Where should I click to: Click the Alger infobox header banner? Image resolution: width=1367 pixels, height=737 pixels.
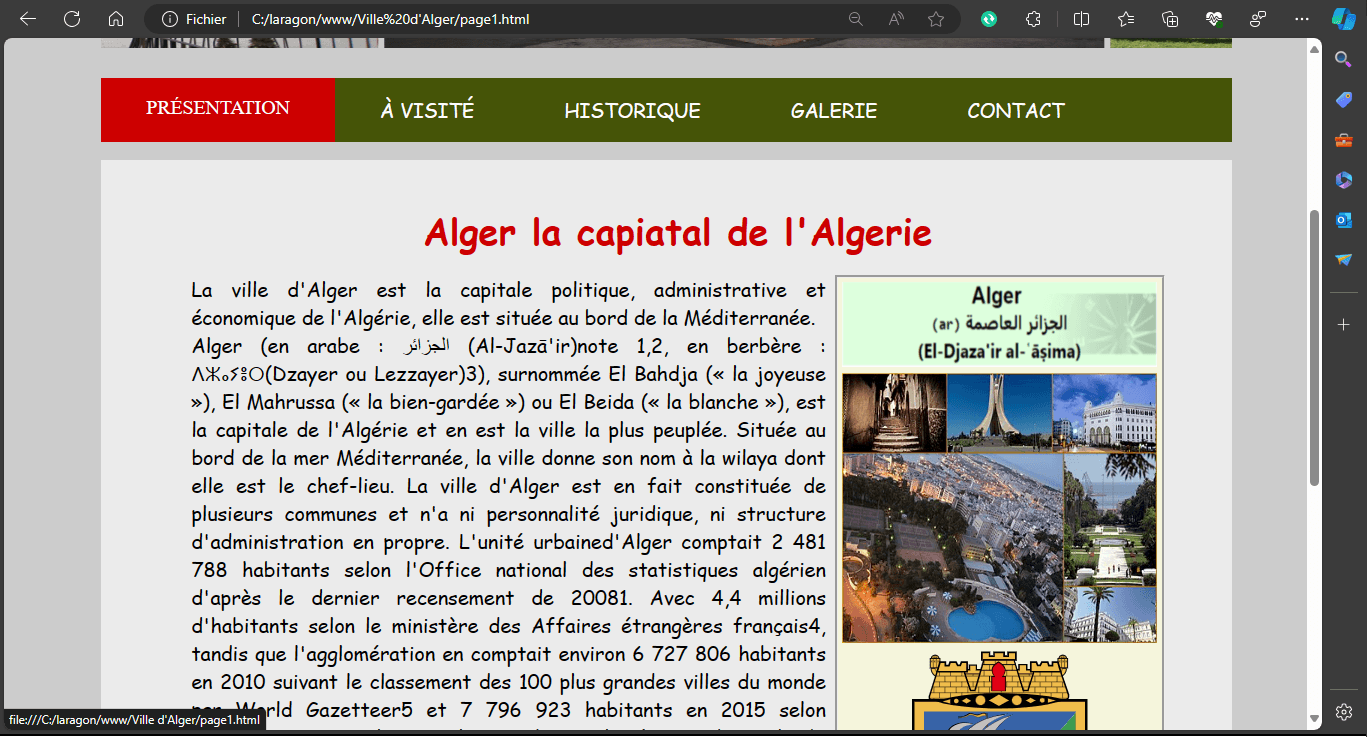point(1000,323)
